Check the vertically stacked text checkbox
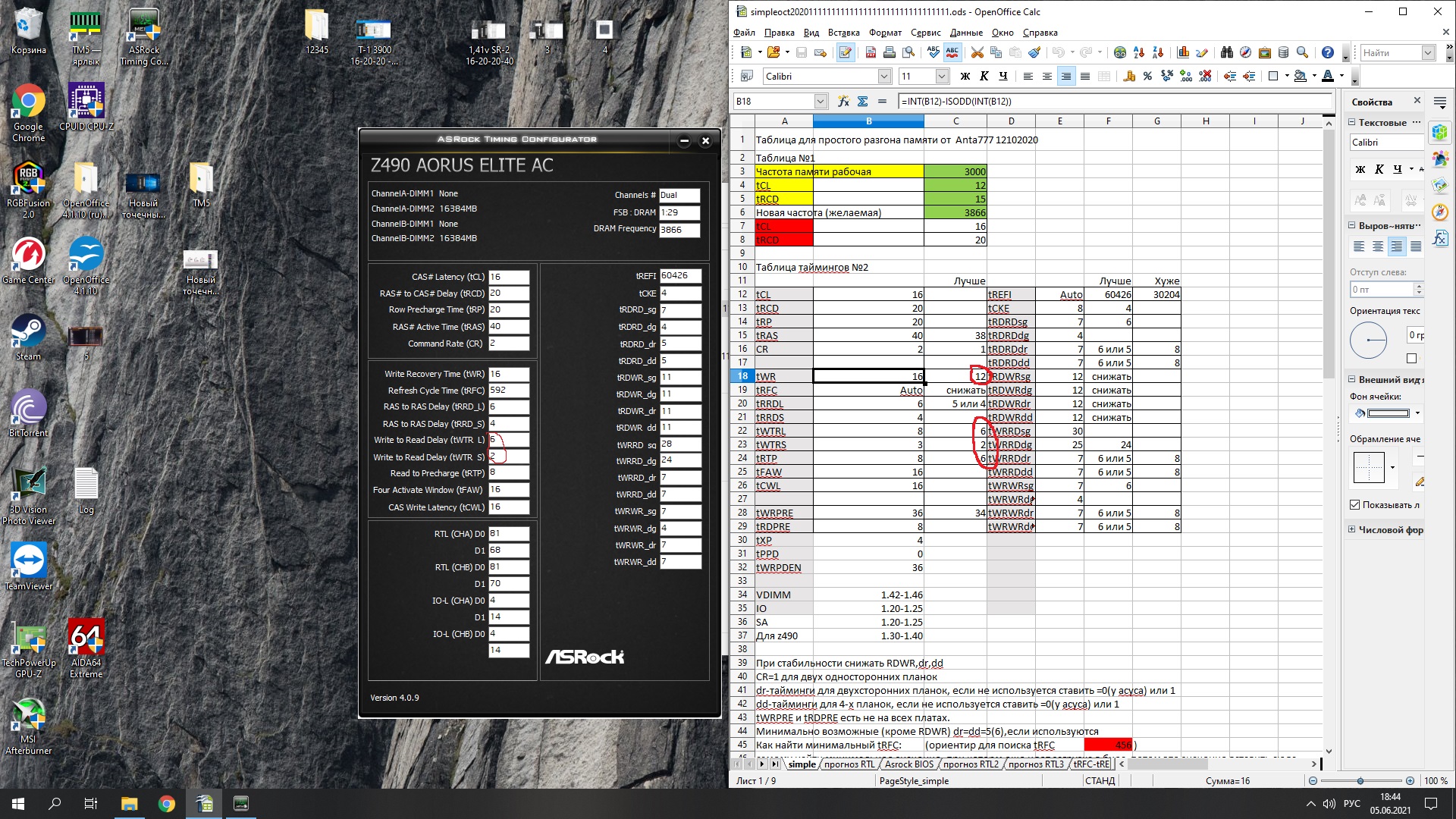The height and width of the screenshot is (819, 1456). [x=1411, y=358]
